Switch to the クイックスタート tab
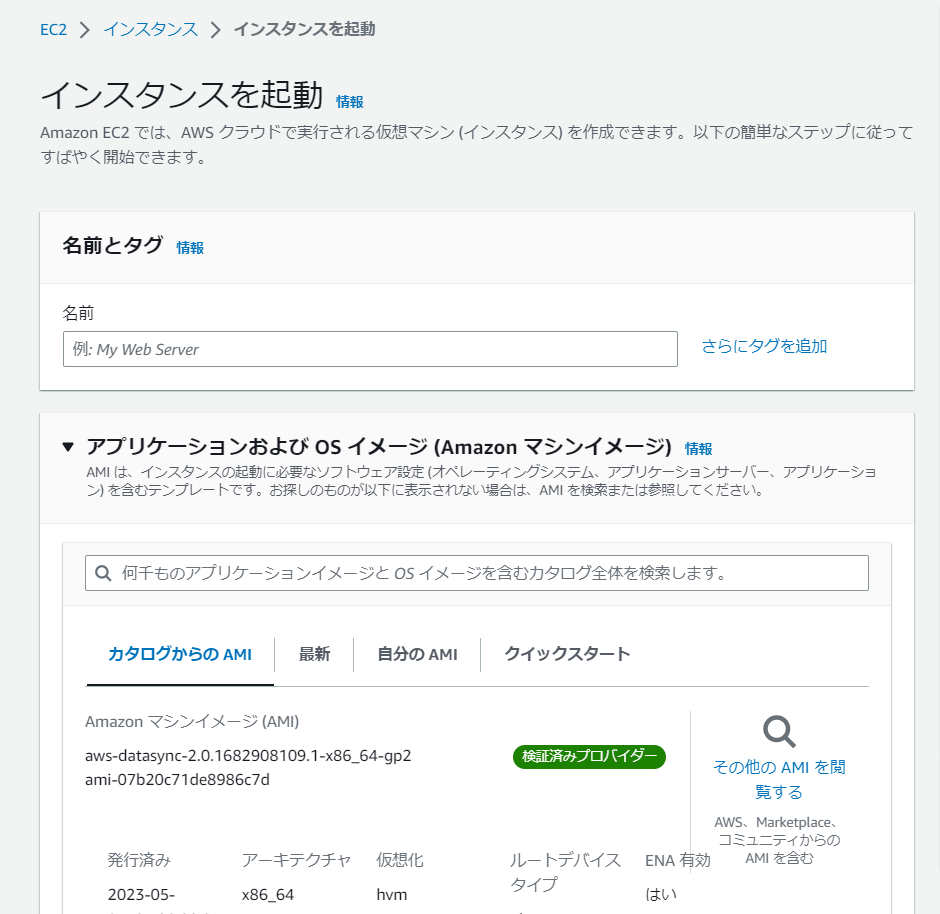The width and height of the screenshot is (940, 914). click(x=567, y=654)
